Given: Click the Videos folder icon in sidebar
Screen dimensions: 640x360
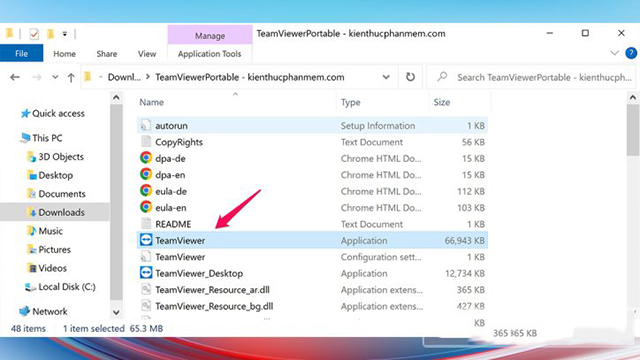Looking at the screenshot, I should coord(31,268).
